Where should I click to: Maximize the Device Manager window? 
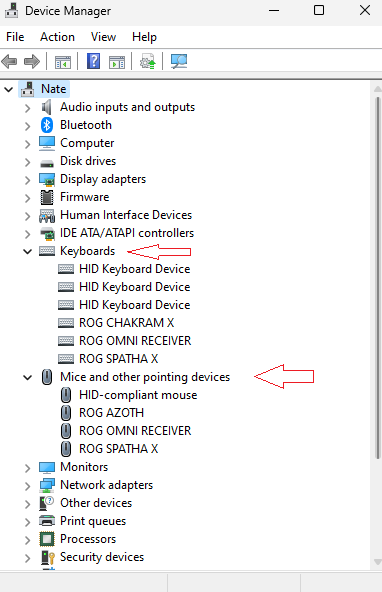[x=319, y=11]
